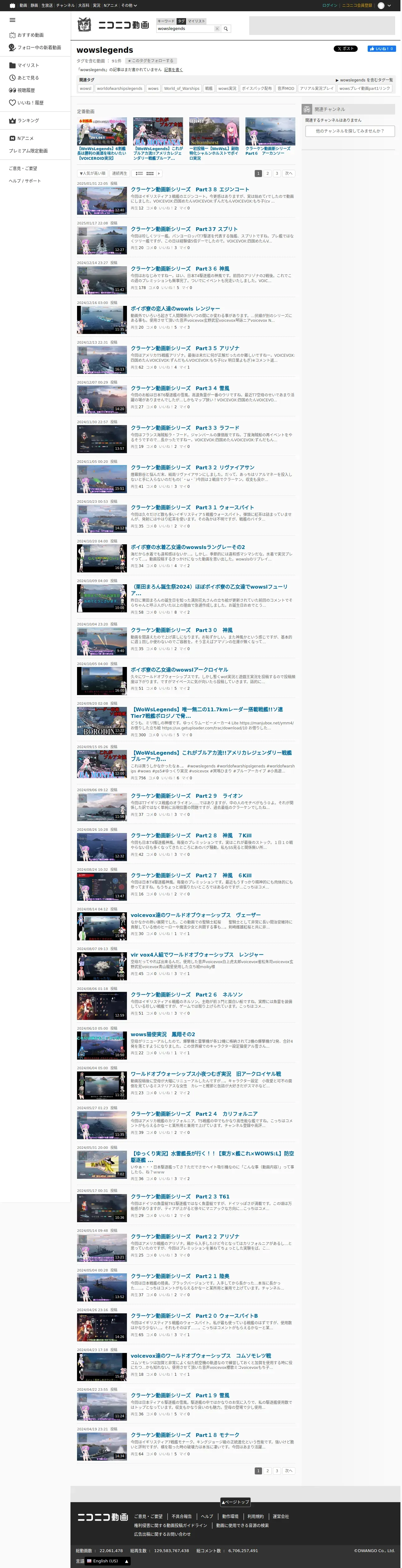The width and height of the screenshot is (402, 1568).
Task: Open ヘルプ / サポート in the sidebar
Action: (x=25, y=181)
